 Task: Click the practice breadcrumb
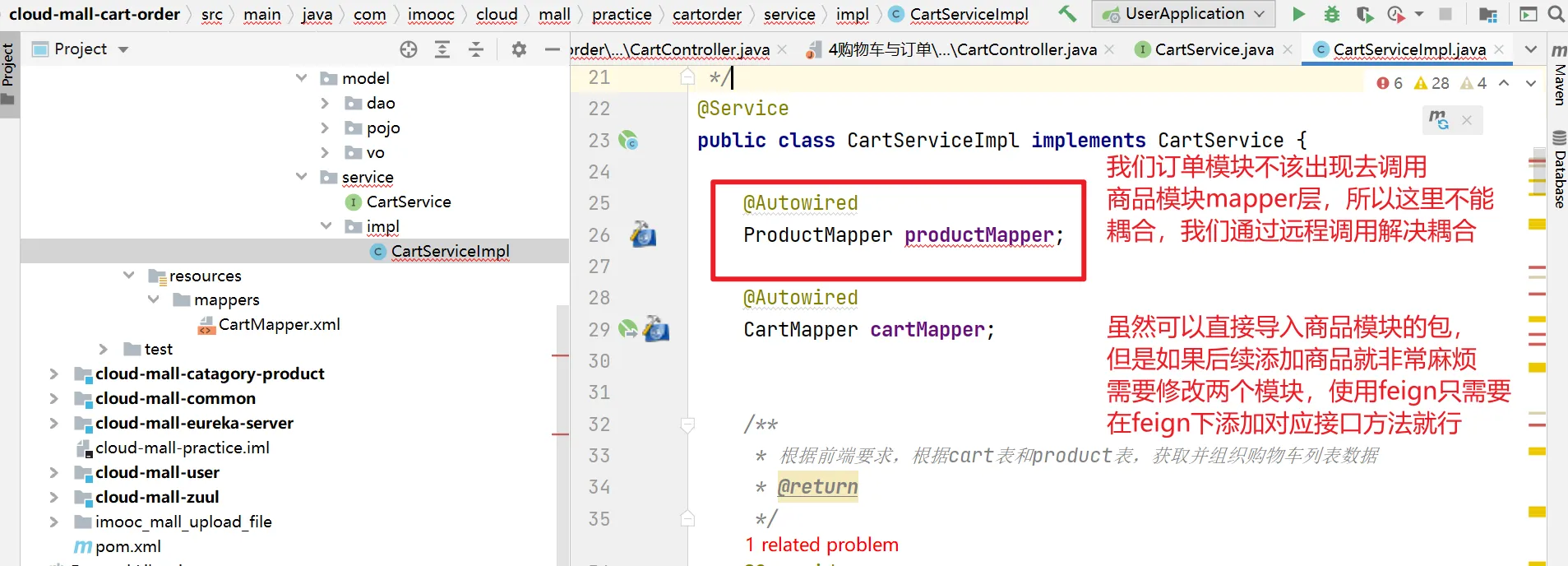coord(622,14)
